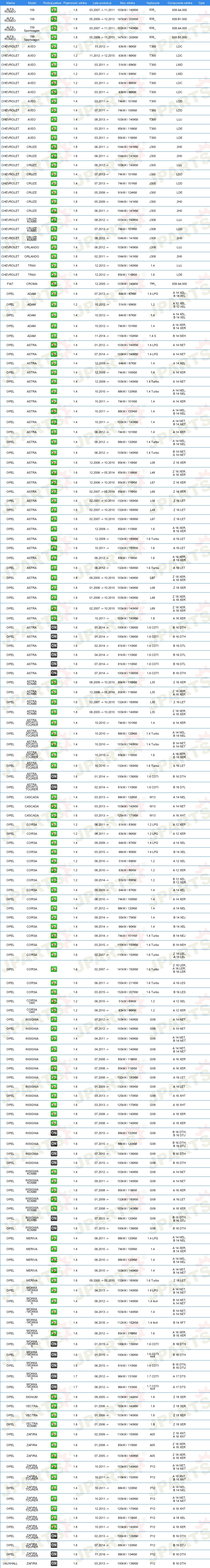The image size is (210, 1568).
Task: Select the FIAT cell in Marka column
Action: coord(10,284)
